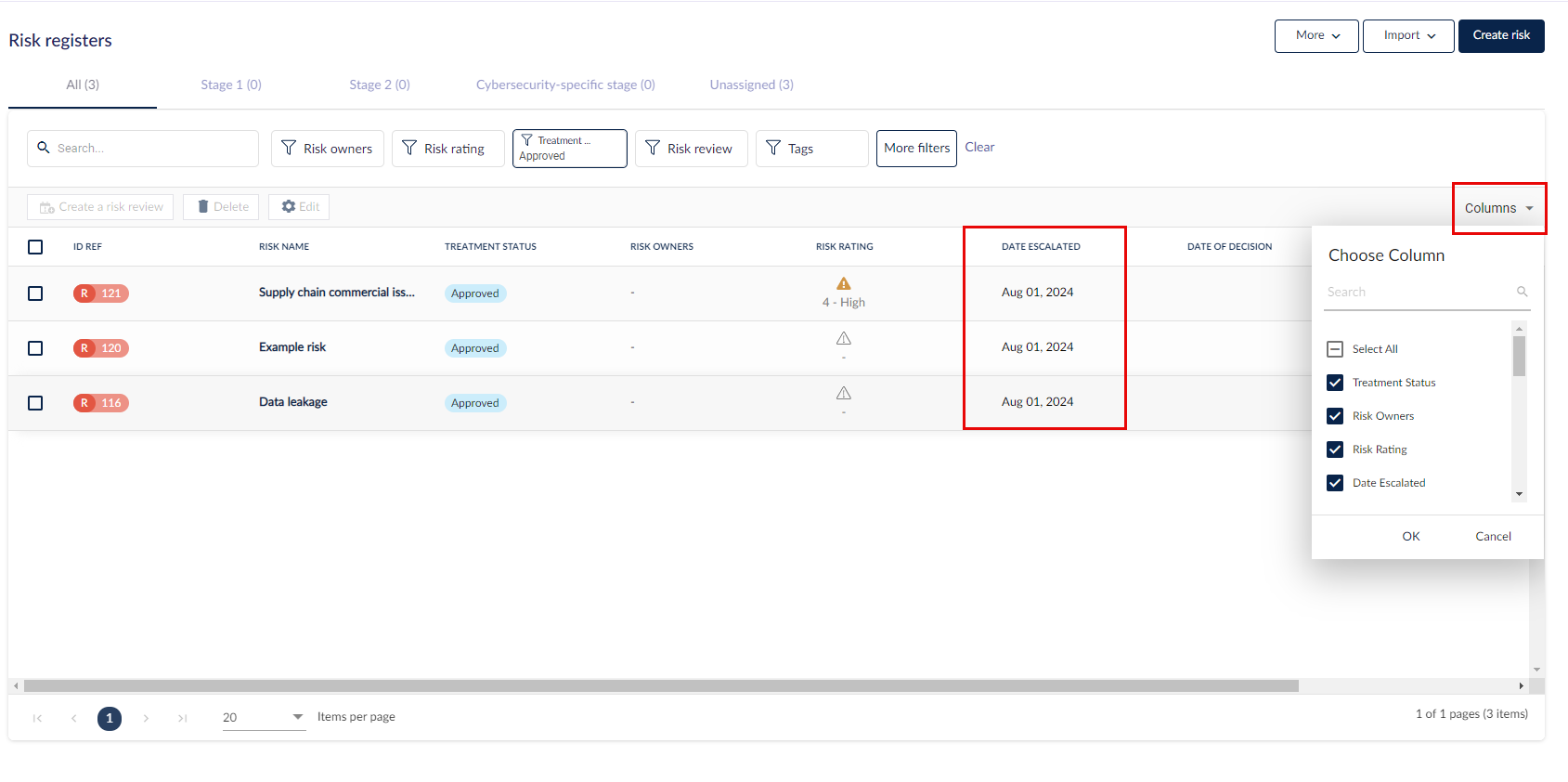Click the search magnifier icon in the risk search box
Screen dimensions: 1568x782
click(x=44, y=148)
